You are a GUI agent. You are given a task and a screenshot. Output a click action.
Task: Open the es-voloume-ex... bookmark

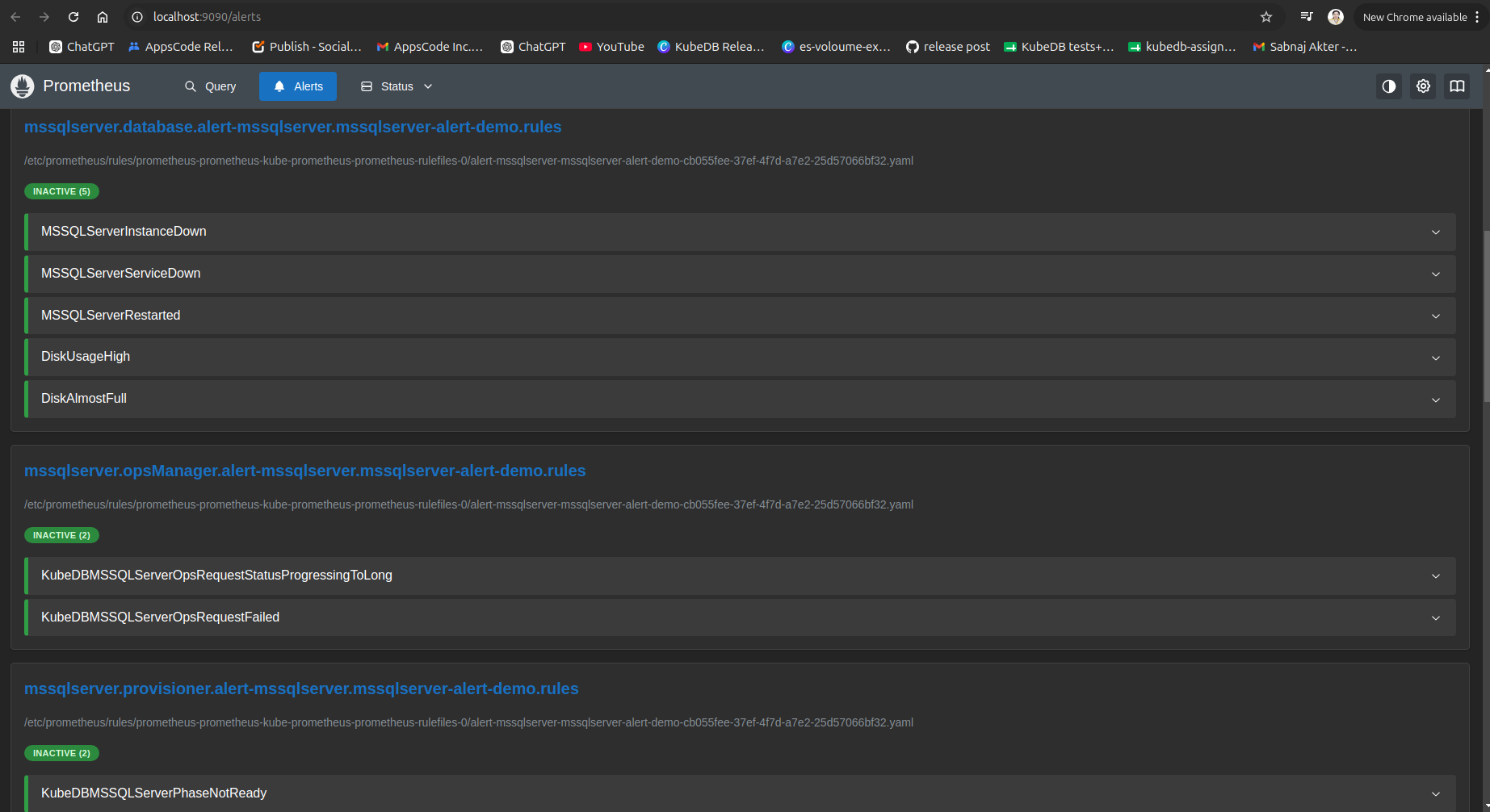point(836,47)
